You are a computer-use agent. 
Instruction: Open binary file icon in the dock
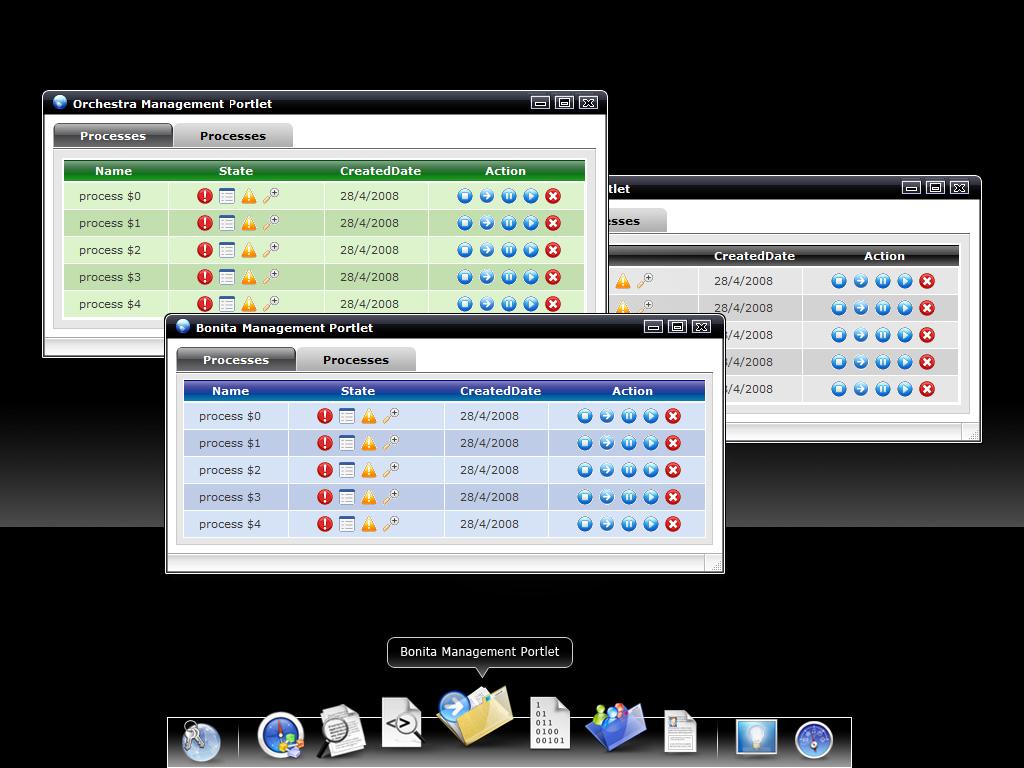point(550,723)
